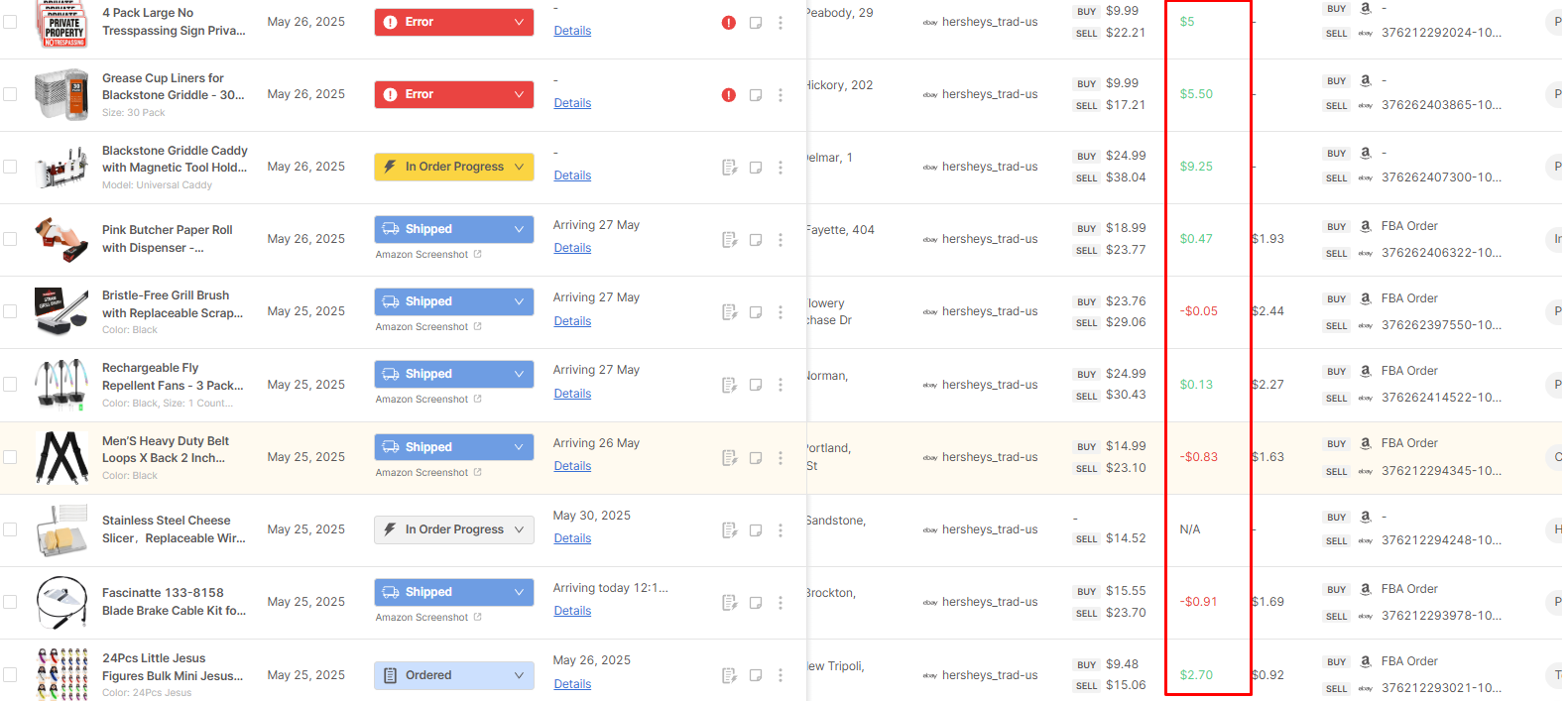Click the red Error status for Grease Cup Liners

[x=454, y=94]
